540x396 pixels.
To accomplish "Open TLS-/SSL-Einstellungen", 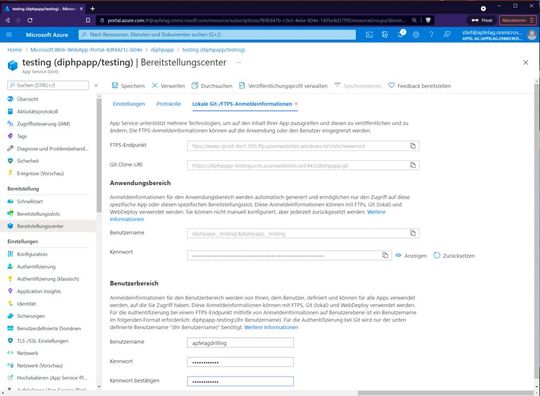I will coord(43,341).
